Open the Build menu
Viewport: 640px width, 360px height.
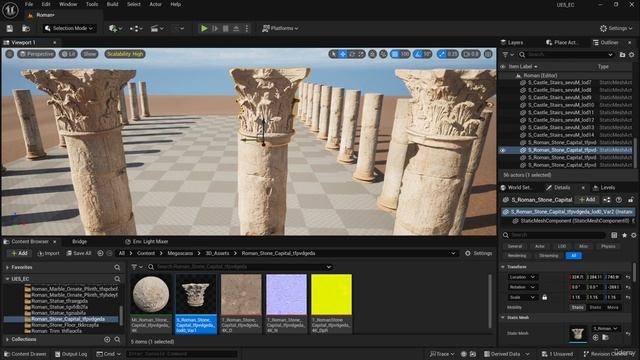click(112, 4)
